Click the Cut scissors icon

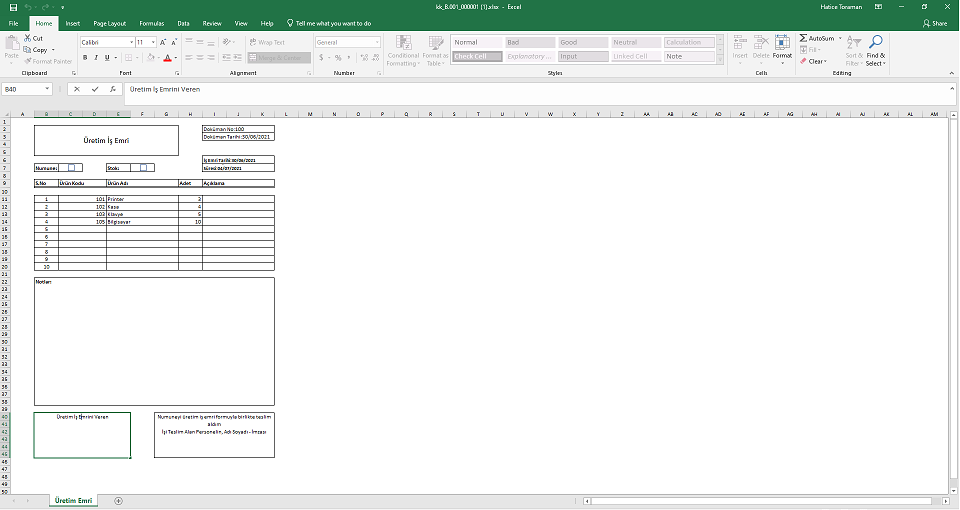[27, 38]
